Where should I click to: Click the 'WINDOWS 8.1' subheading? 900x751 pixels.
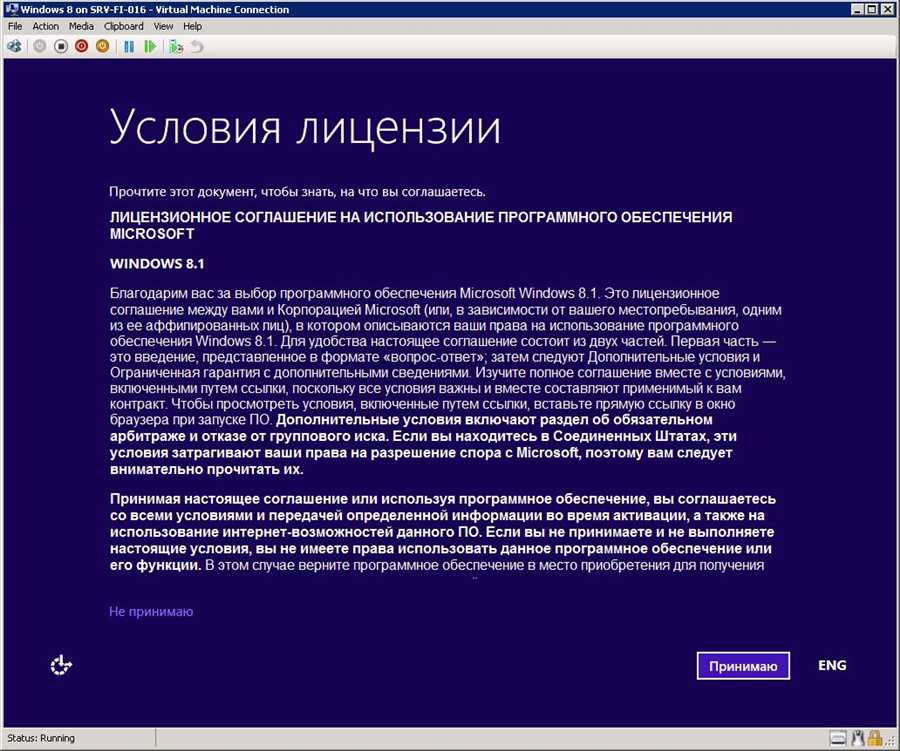[157, 264]
